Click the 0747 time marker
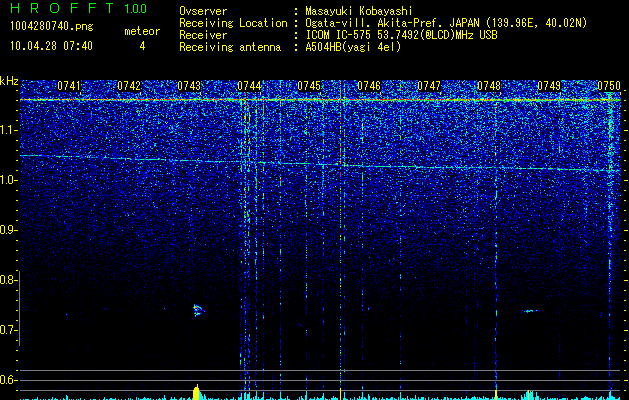 [429, 86]
